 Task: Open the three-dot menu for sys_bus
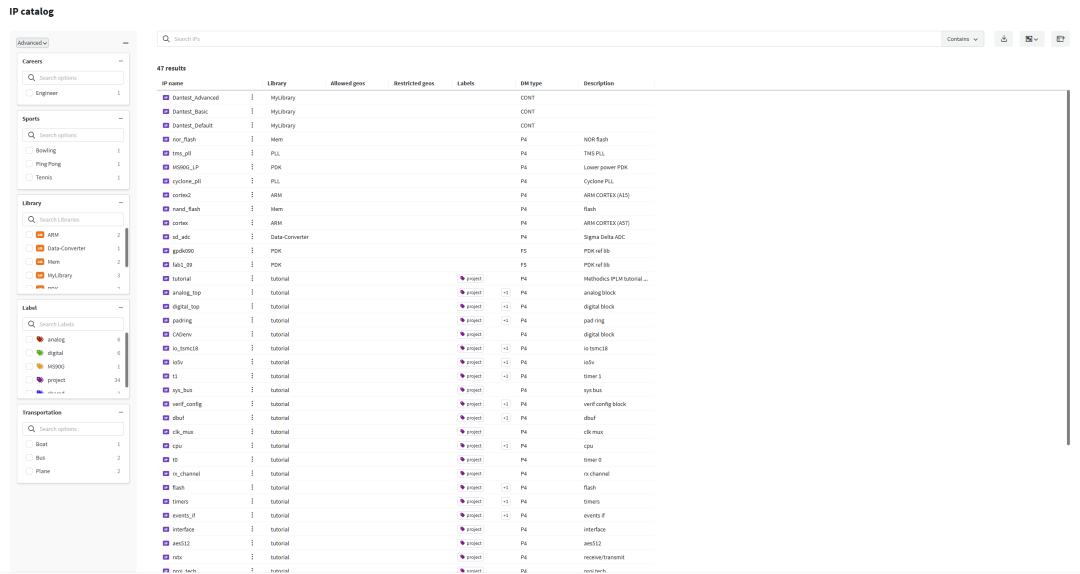click(x=252, y=390)
